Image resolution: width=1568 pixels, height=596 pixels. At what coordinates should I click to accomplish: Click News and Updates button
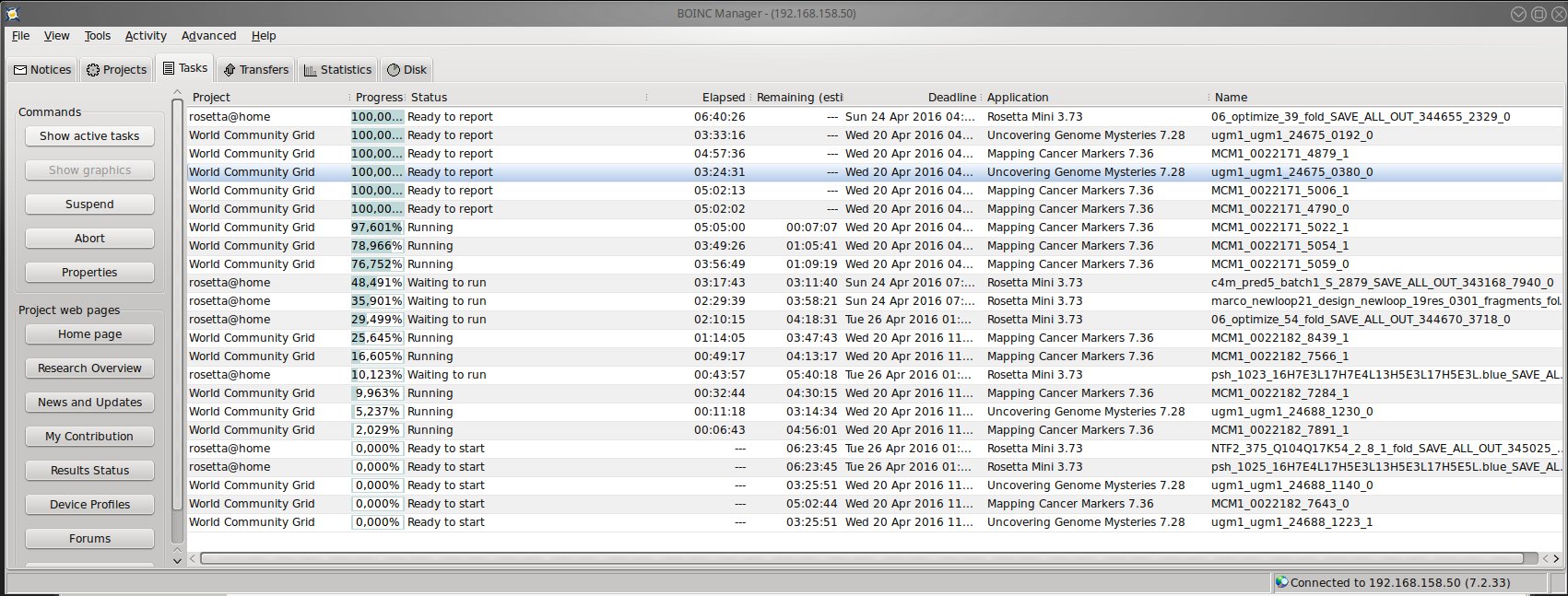(x=89, y=403)
